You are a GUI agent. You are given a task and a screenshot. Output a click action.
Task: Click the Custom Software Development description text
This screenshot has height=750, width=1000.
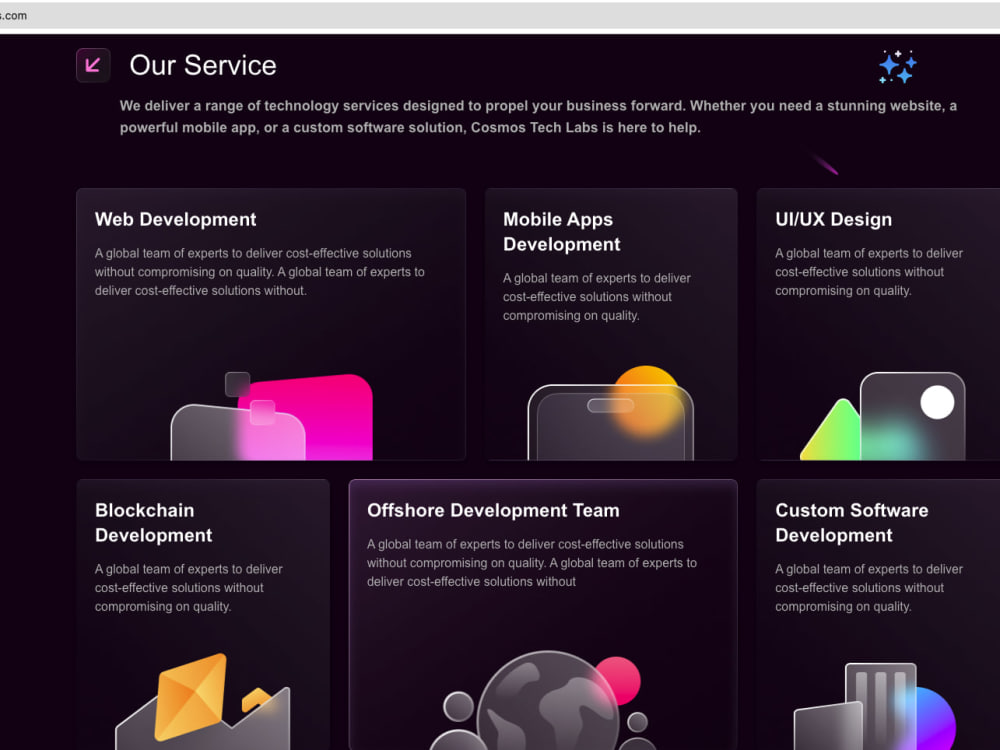coord(869,587)
